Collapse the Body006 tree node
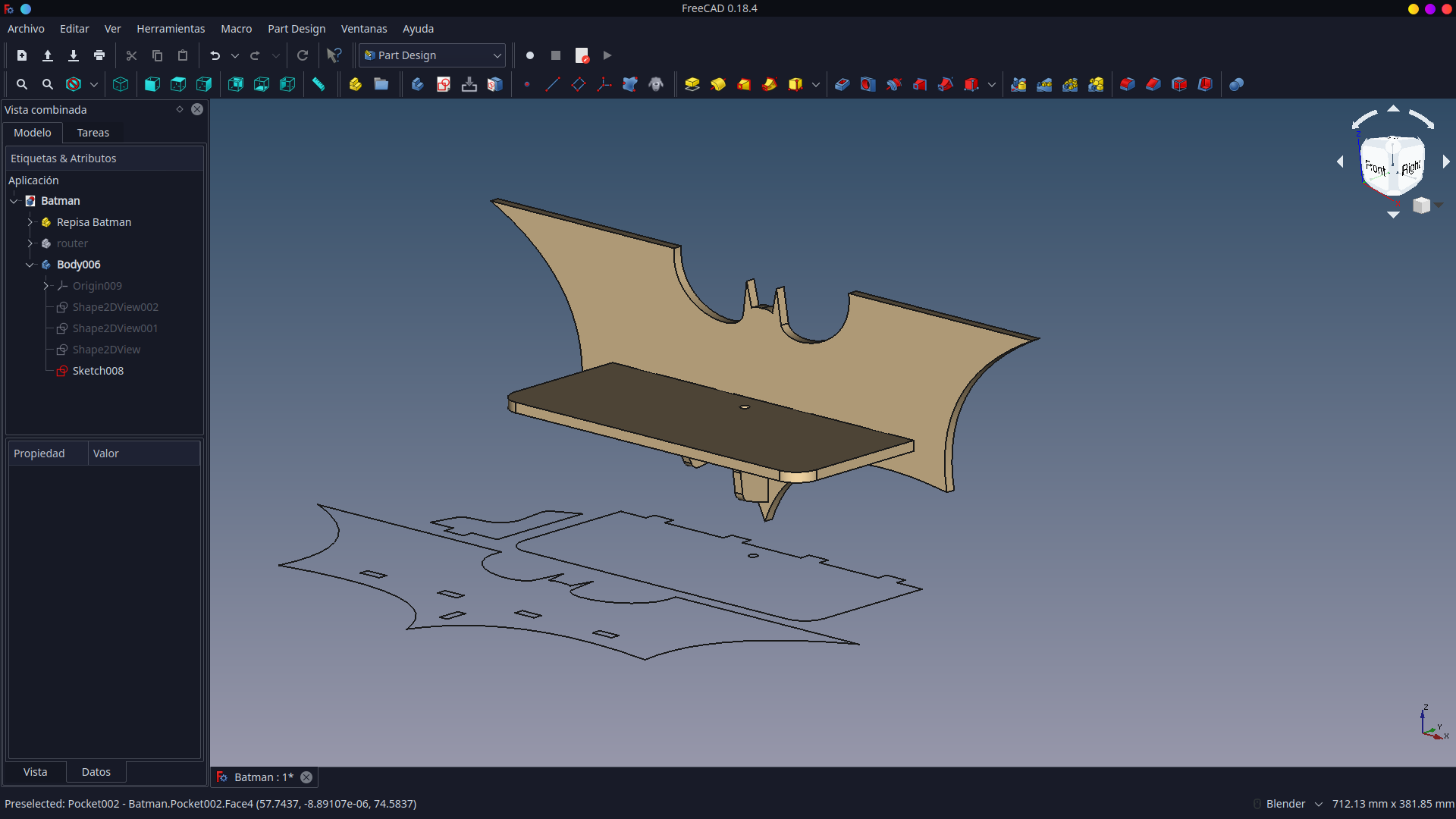Image resolution: width=1456 pixels, height=819 pixels. tap(30, 265)
